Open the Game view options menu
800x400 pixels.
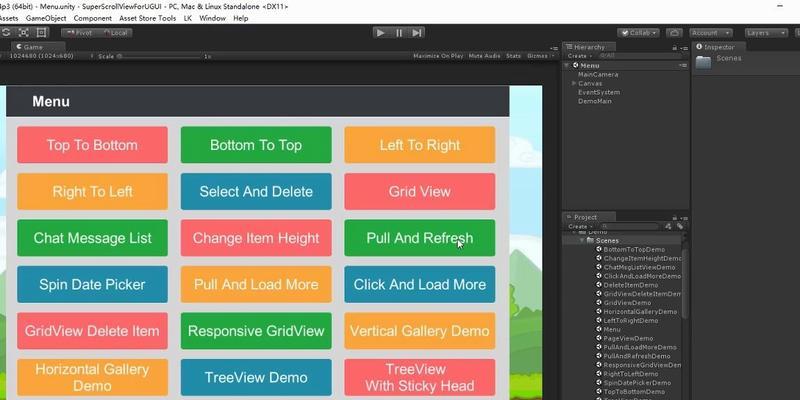(554, 48)
